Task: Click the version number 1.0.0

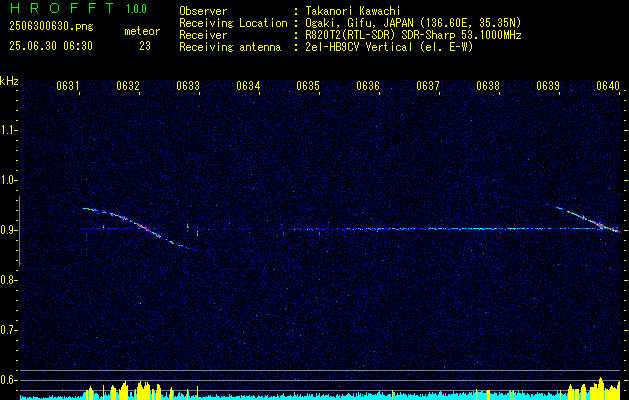Action: [136, 9]
